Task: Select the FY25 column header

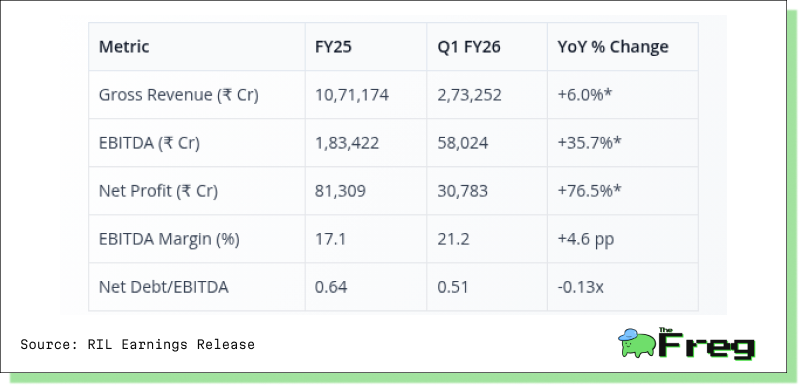Action: (x=333, y=47)
